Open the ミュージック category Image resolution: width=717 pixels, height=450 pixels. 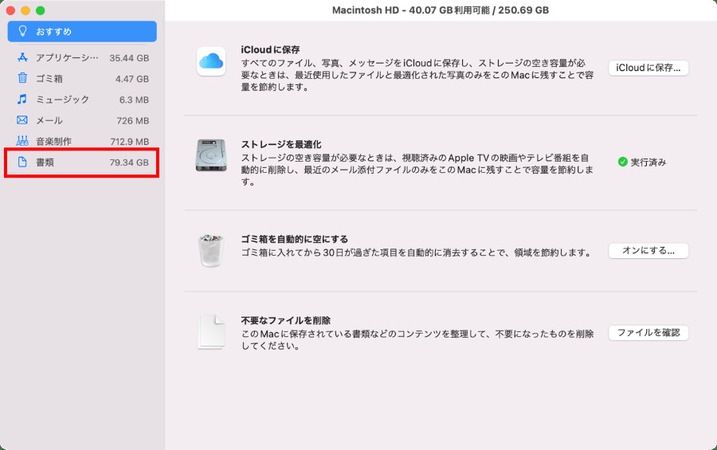point(82,99)
